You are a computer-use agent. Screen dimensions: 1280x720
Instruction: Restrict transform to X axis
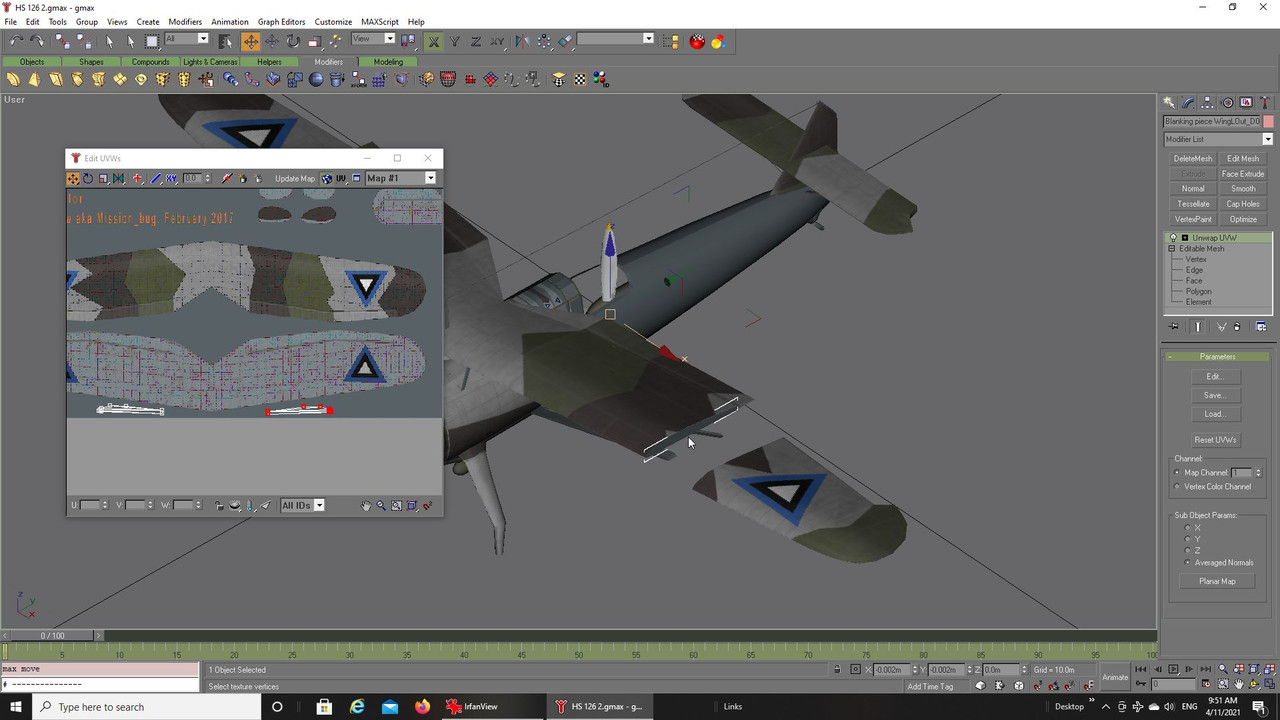click(x=434, y=41)
